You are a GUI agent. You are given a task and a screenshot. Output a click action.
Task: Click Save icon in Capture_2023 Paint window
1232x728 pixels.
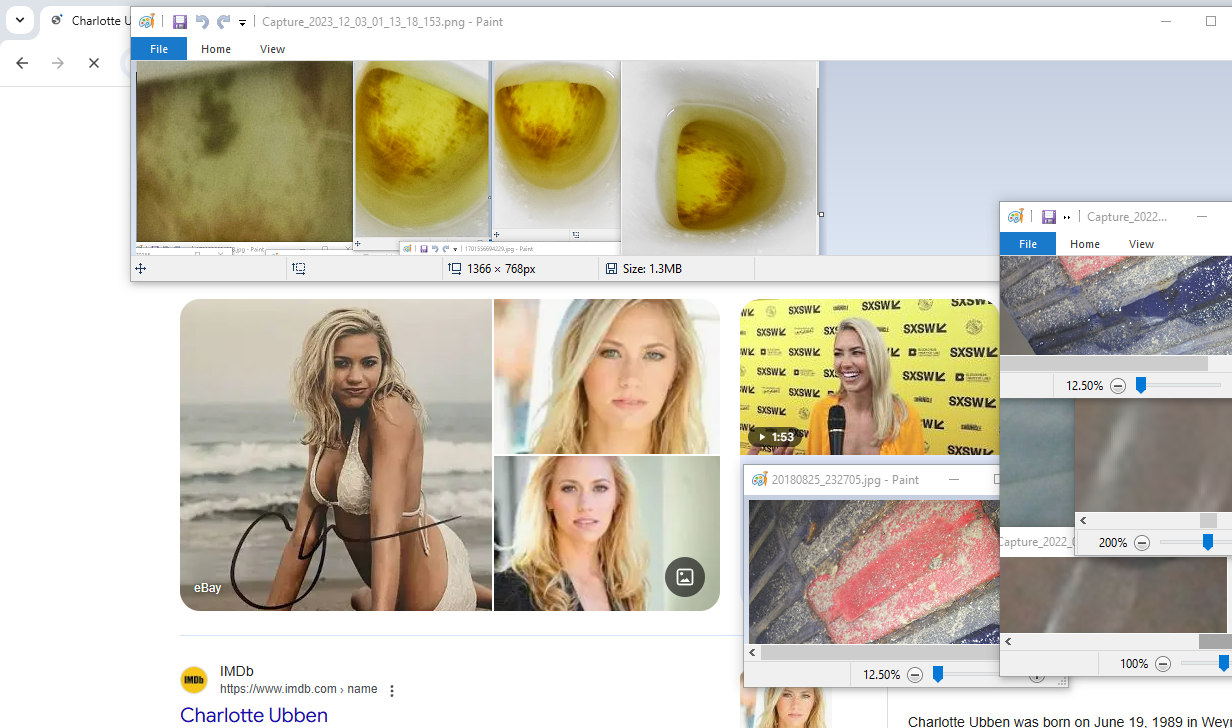pyautogui.click(x=179, y=22)
